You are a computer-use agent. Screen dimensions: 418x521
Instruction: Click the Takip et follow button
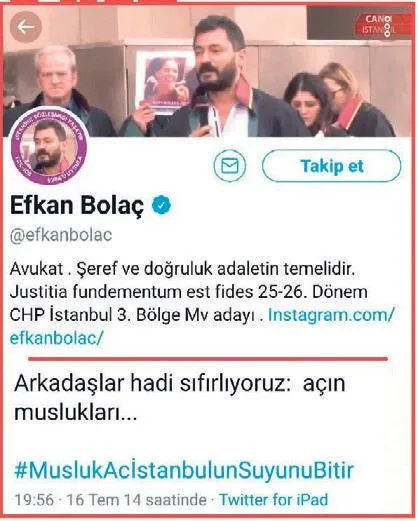332,166
